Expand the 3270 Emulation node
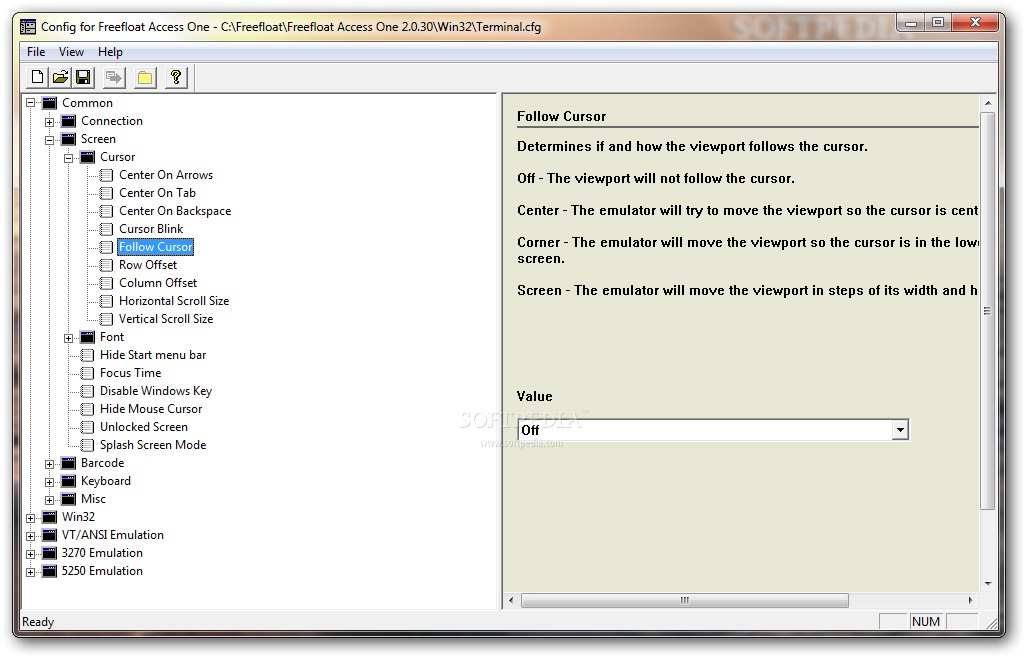Viewport: 1026px width, 658px height. click(x=31, y=554)
